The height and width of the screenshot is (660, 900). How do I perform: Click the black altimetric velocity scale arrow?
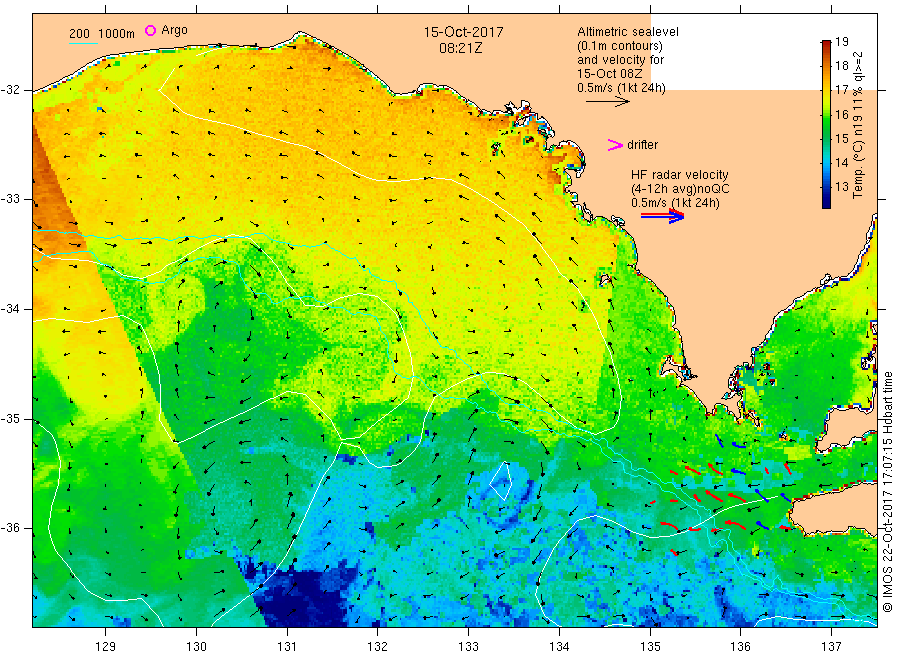pyautogui.click(x=608, y=102)
